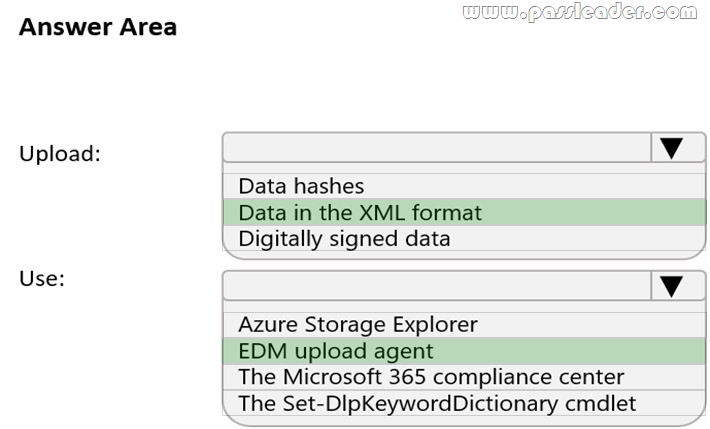
Task: Open the Use combo box field
Action: (x=437, y=286)
